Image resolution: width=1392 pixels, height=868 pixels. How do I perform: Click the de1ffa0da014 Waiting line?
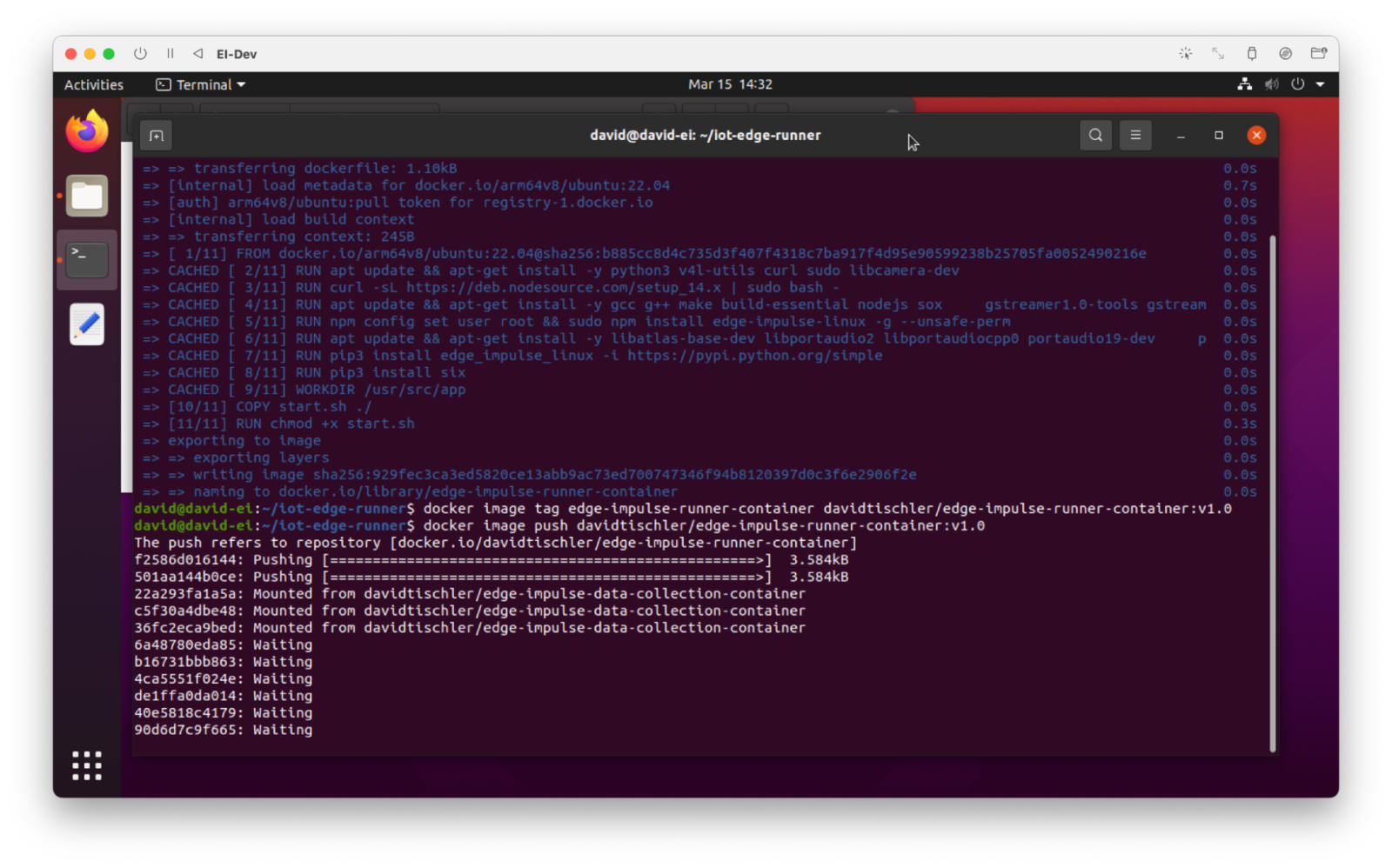[224, 696]
